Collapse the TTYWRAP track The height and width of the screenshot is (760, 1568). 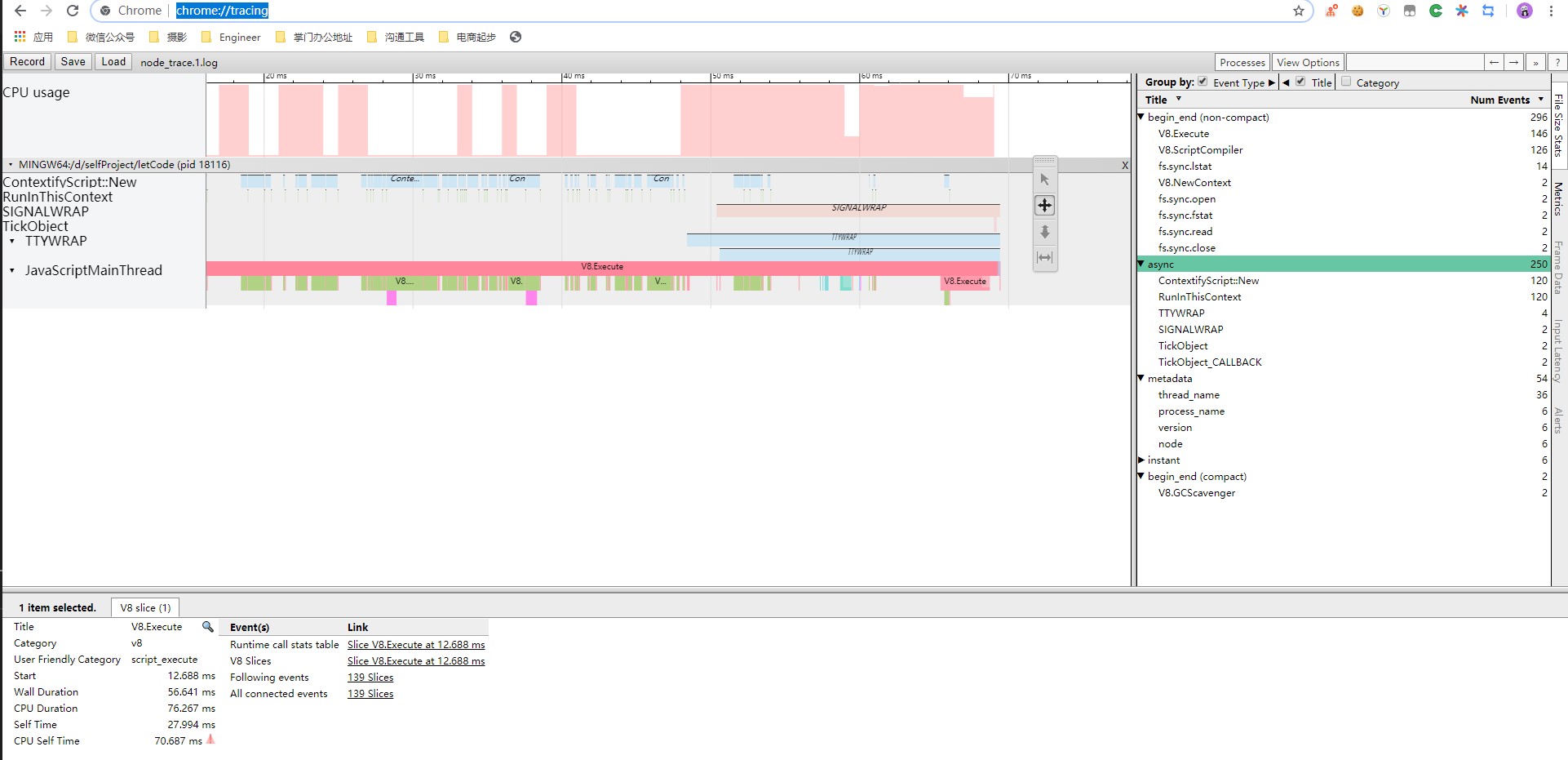point(12,242)
